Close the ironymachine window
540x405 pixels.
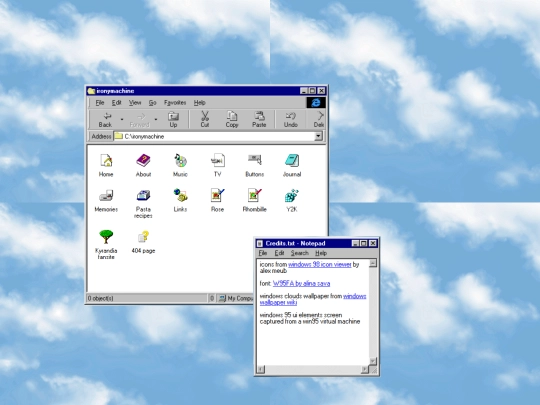click(321, 91)
